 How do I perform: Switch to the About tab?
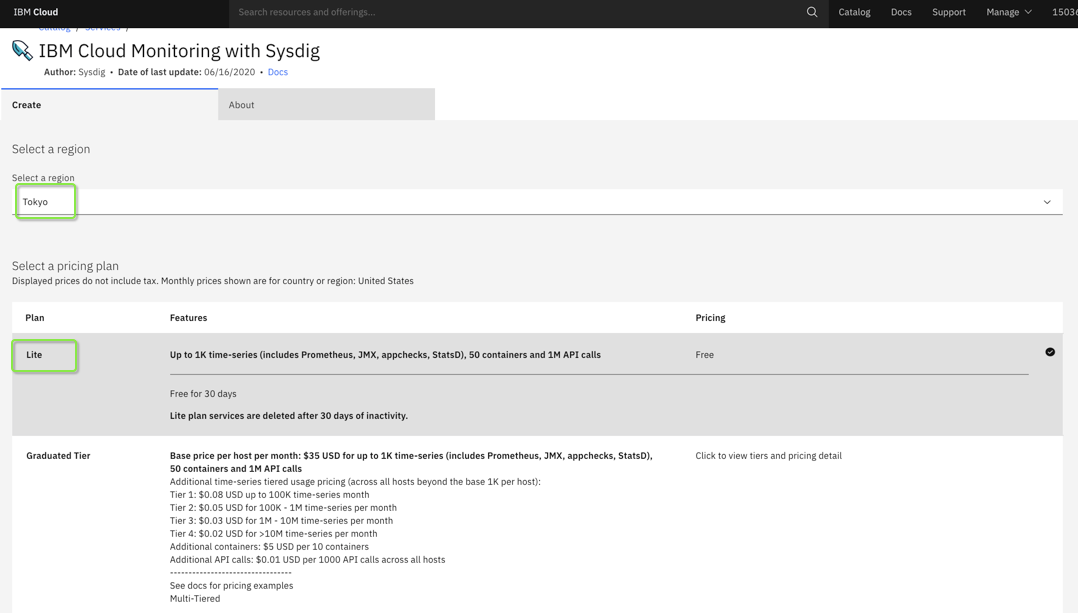tap(327, 104)
